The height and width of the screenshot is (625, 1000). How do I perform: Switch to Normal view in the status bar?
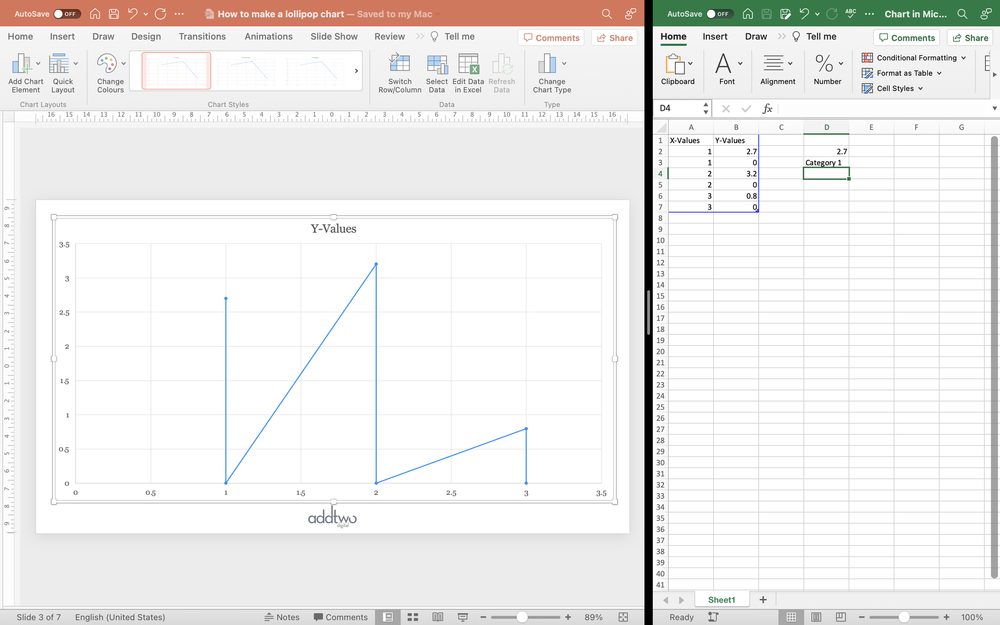(x=387, y=617)
